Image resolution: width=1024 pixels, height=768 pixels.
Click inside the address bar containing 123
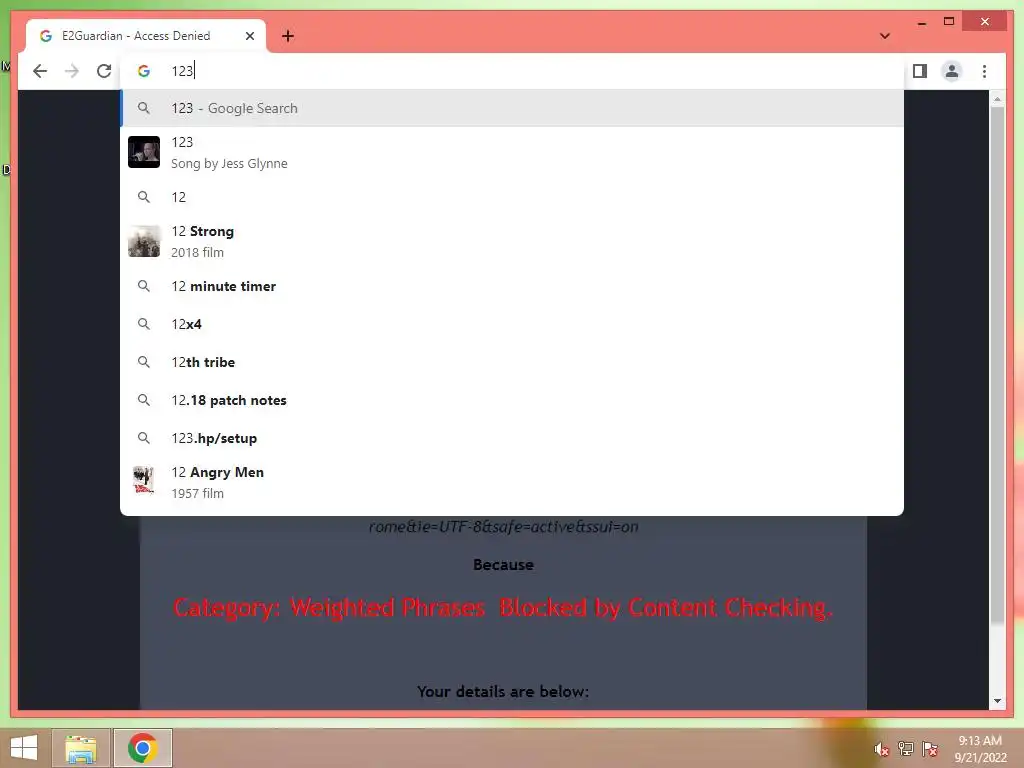click(512, 71)
